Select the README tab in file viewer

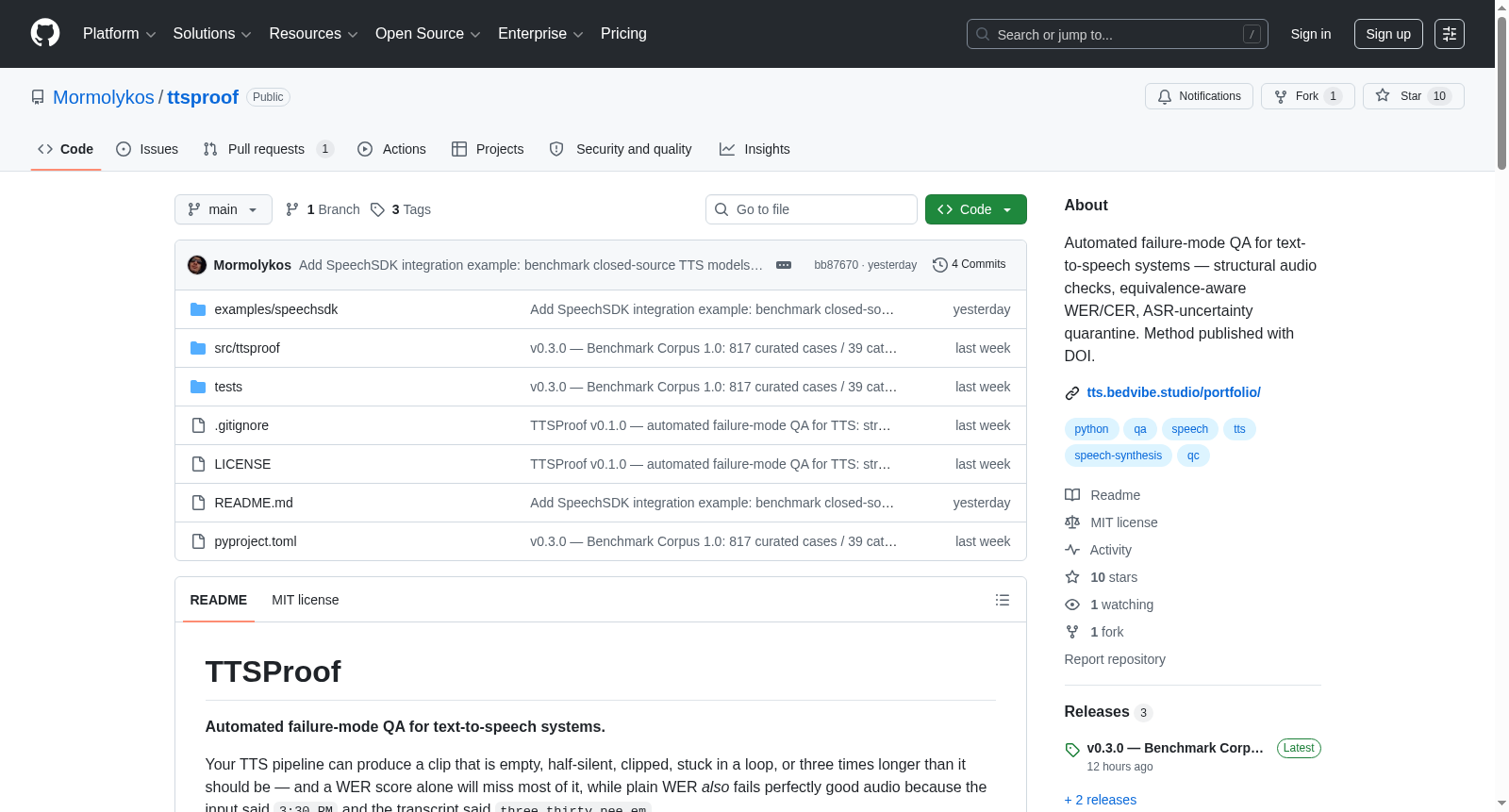pos(219,600)
